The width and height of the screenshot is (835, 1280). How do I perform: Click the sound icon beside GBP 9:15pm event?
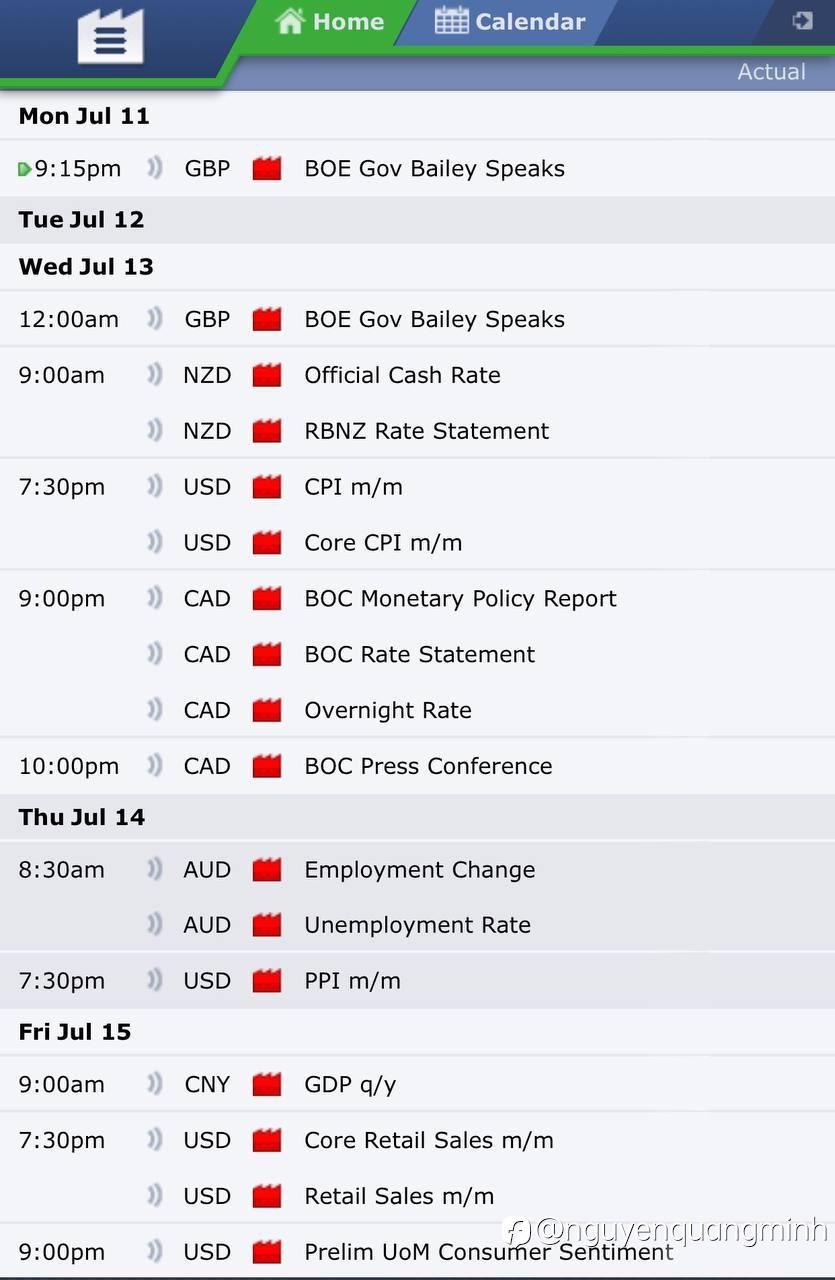point(154,168)
